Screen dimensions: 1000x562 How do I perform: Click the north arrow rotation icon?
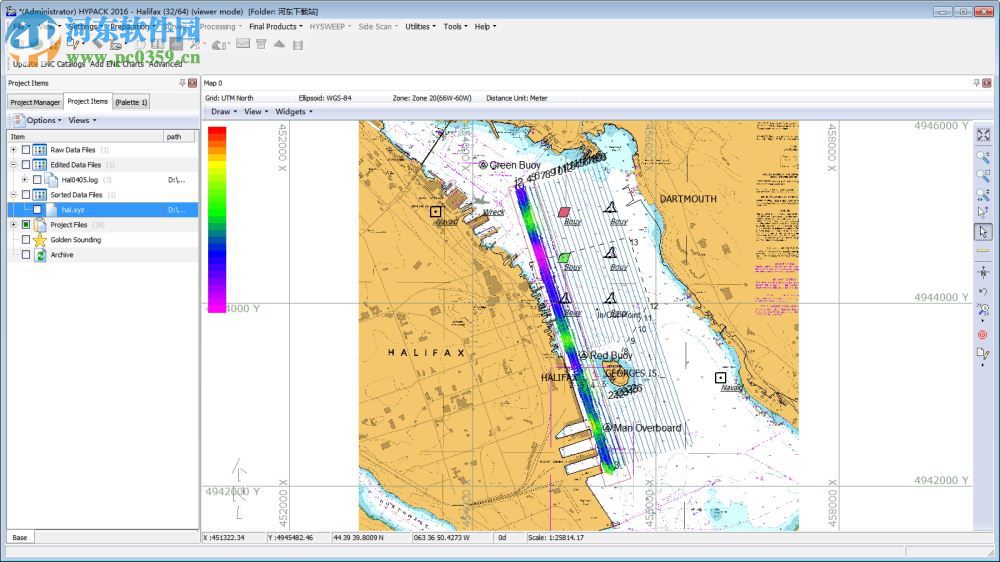click(983, 271)
